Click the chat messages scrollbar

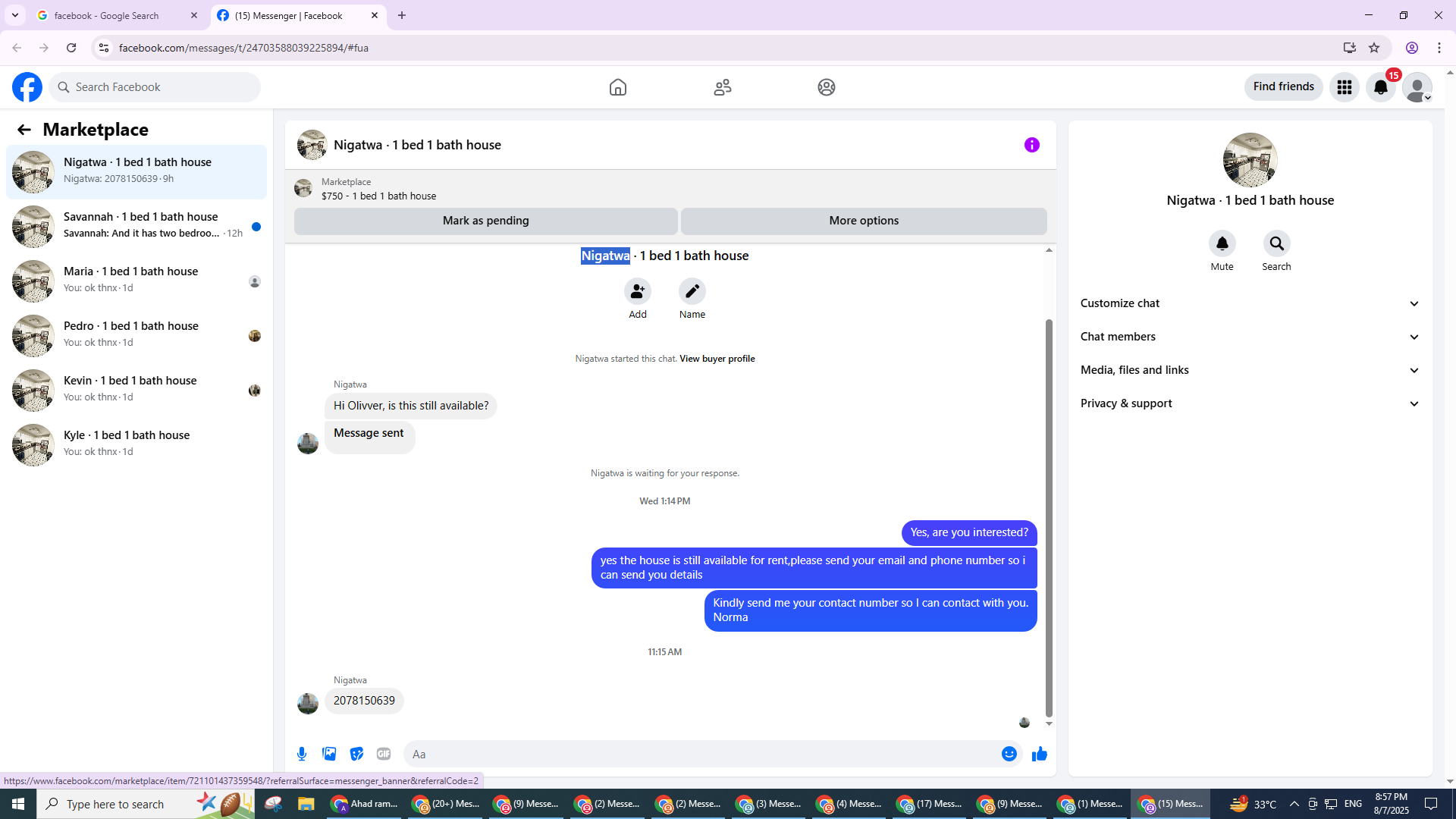coord(1049,518)
